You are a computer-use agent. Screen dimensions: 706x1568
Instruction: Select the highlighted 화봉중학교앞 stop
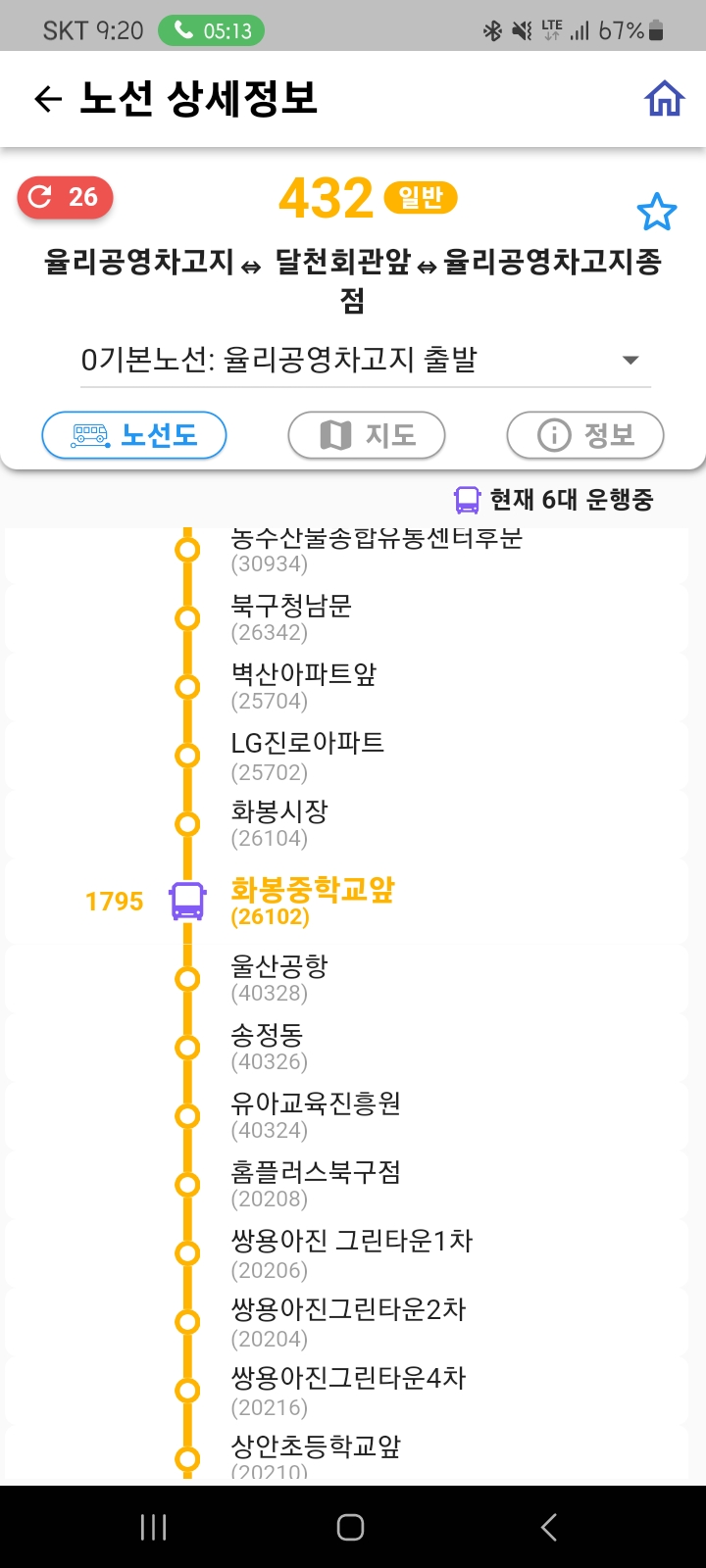point(312,901)
